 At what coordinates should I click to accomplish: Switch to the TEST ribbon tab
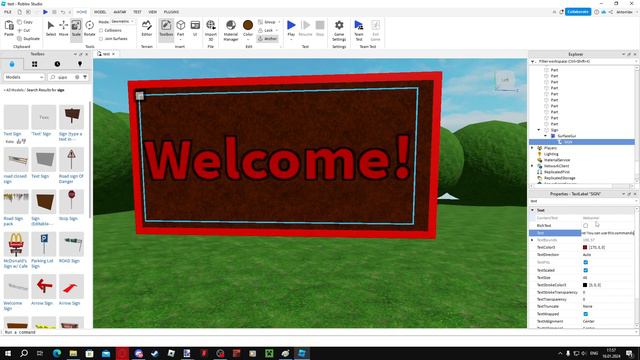pyautogui.click(x=137, y=12)
